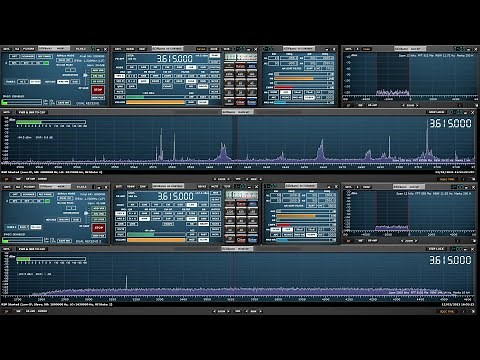Open RDSW in the bottom RX Control title bar
The height and width of the screenshot is (360, 480).
[x=131, y=186]
